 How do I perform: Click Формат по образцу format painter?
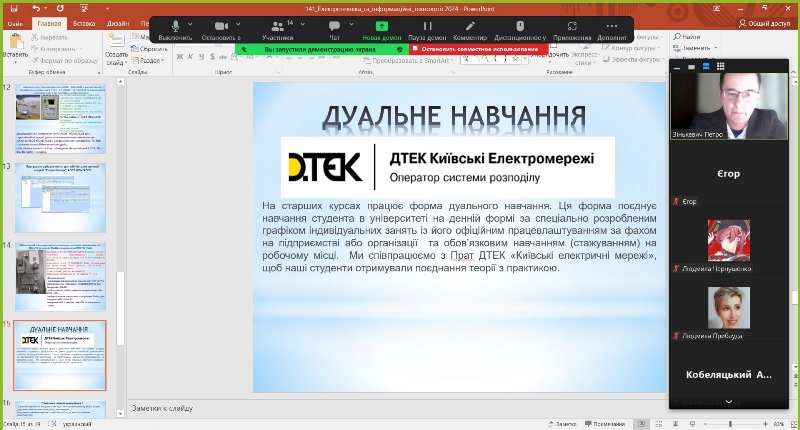(64, 60)
